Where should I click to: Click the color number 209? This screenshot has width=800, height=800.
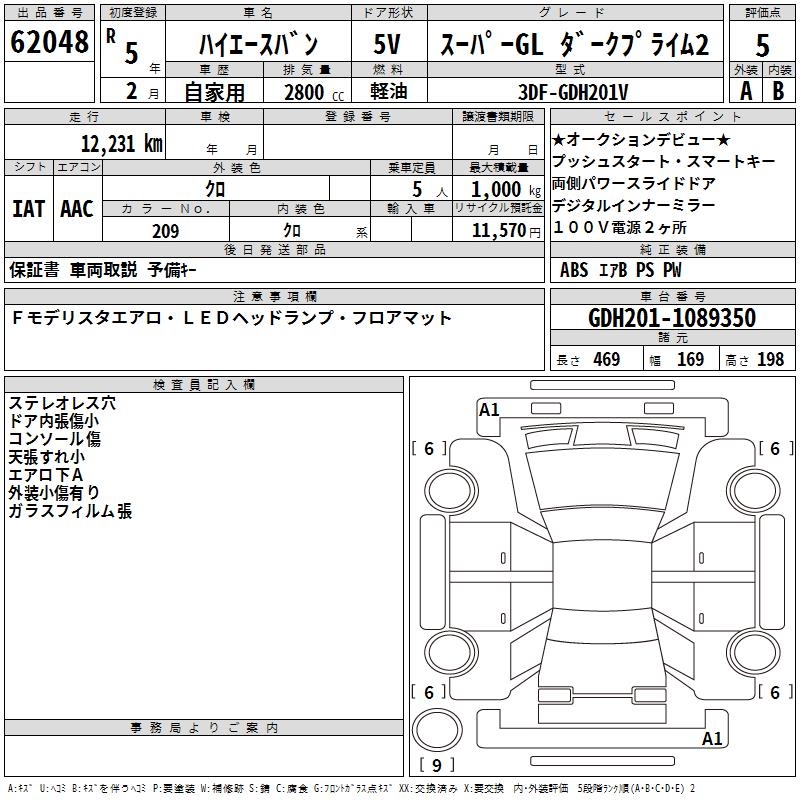165,231
